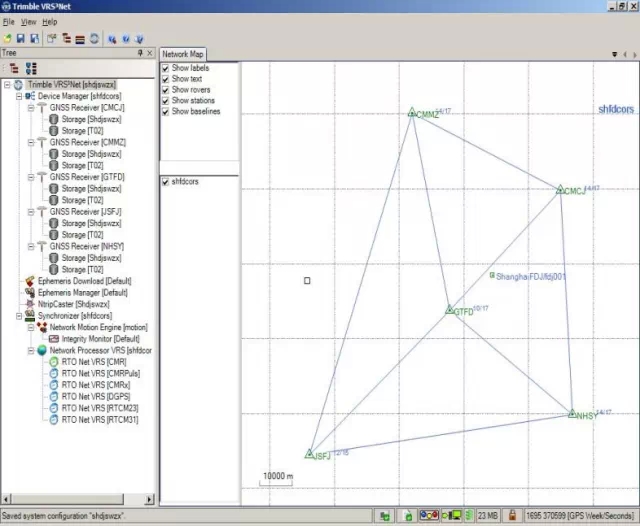This screenshot has width=640, height=526.
Task: Collapse the GNSS Receiver [CMCJ] node
Action: [31, 108]
